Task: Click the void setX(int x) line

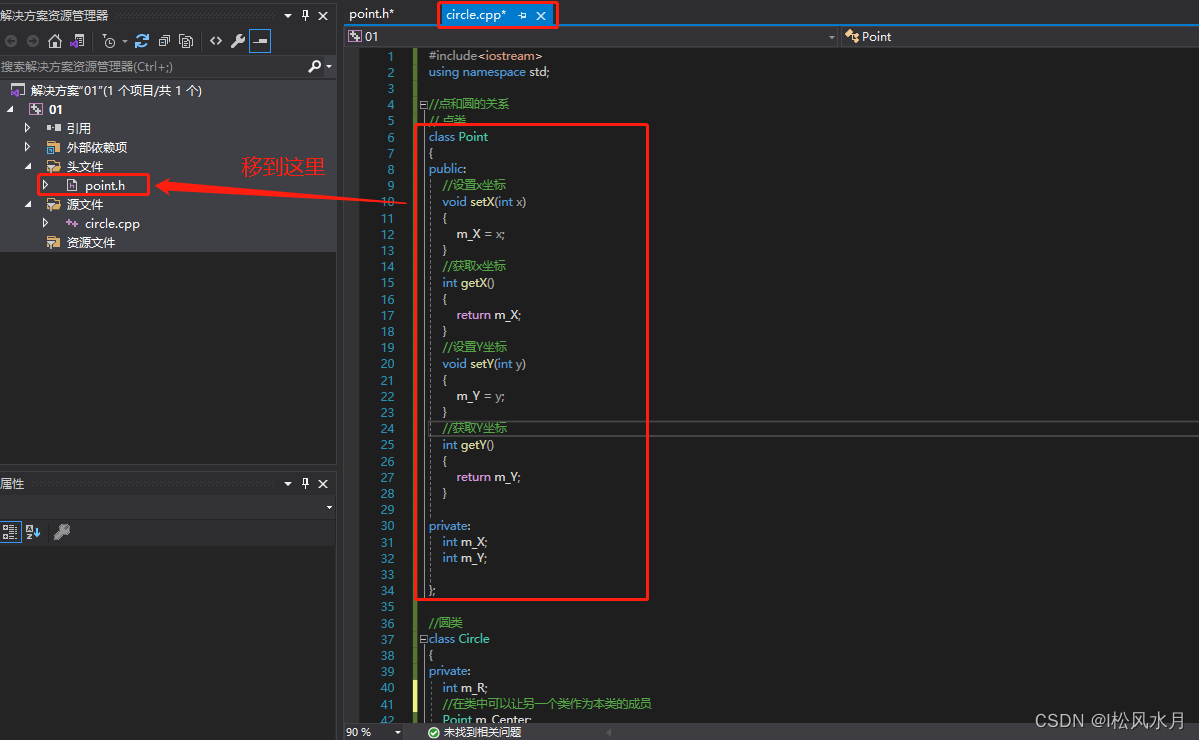Action: [484, 202]
